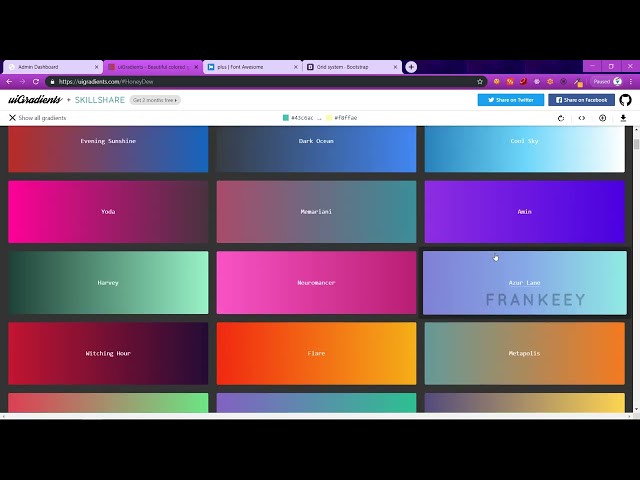Click the first orange extension icon
Image resolution: width=640 pixels, height=480 pixels.
coord(496,82)
